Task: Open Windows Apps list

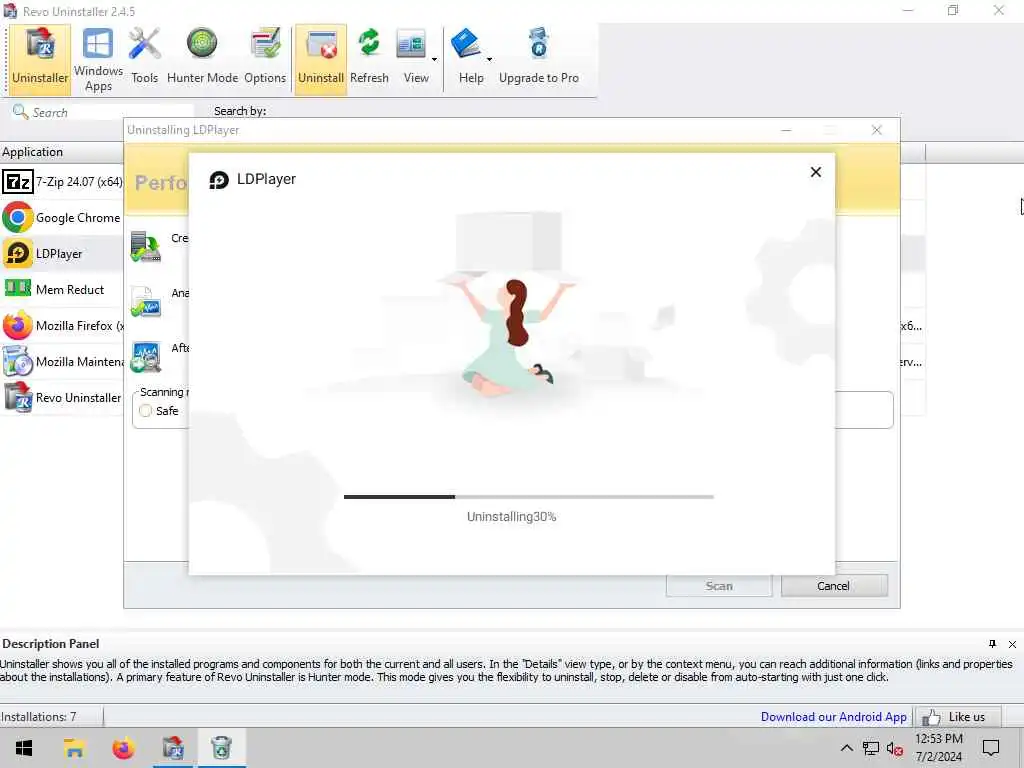Action: pyautogui.click(x=98, y=59)
